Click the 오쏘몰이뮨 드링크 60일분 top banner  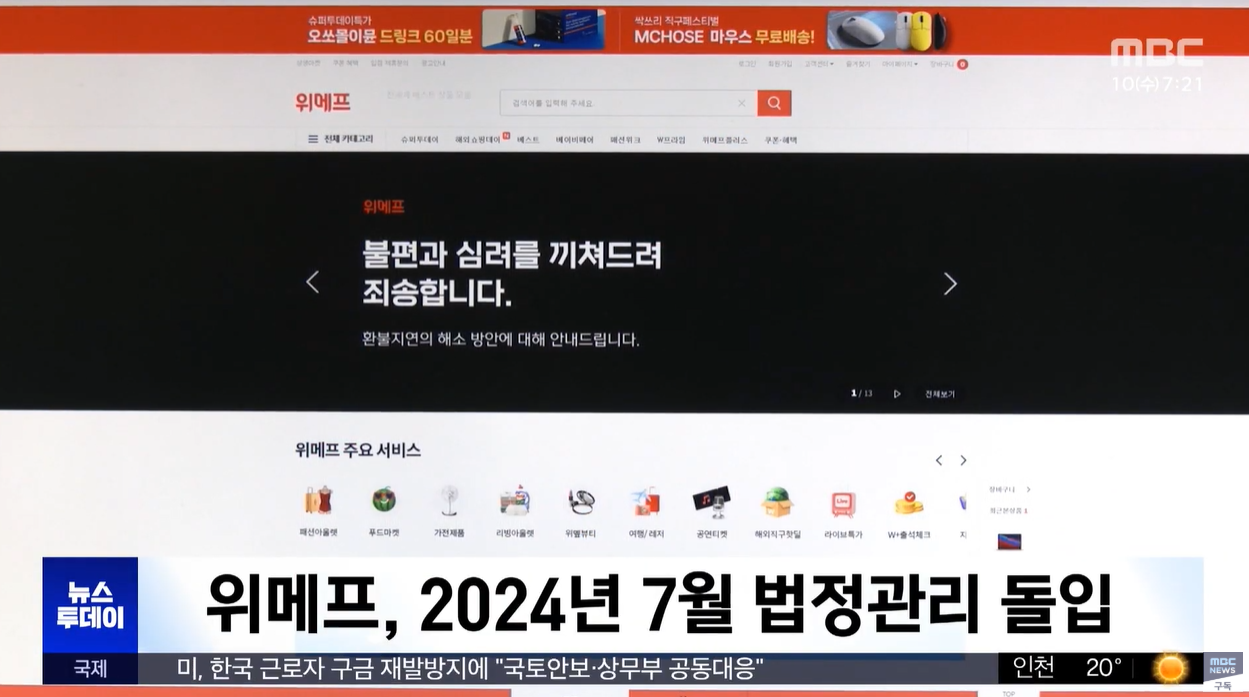[x=455, y=31]
